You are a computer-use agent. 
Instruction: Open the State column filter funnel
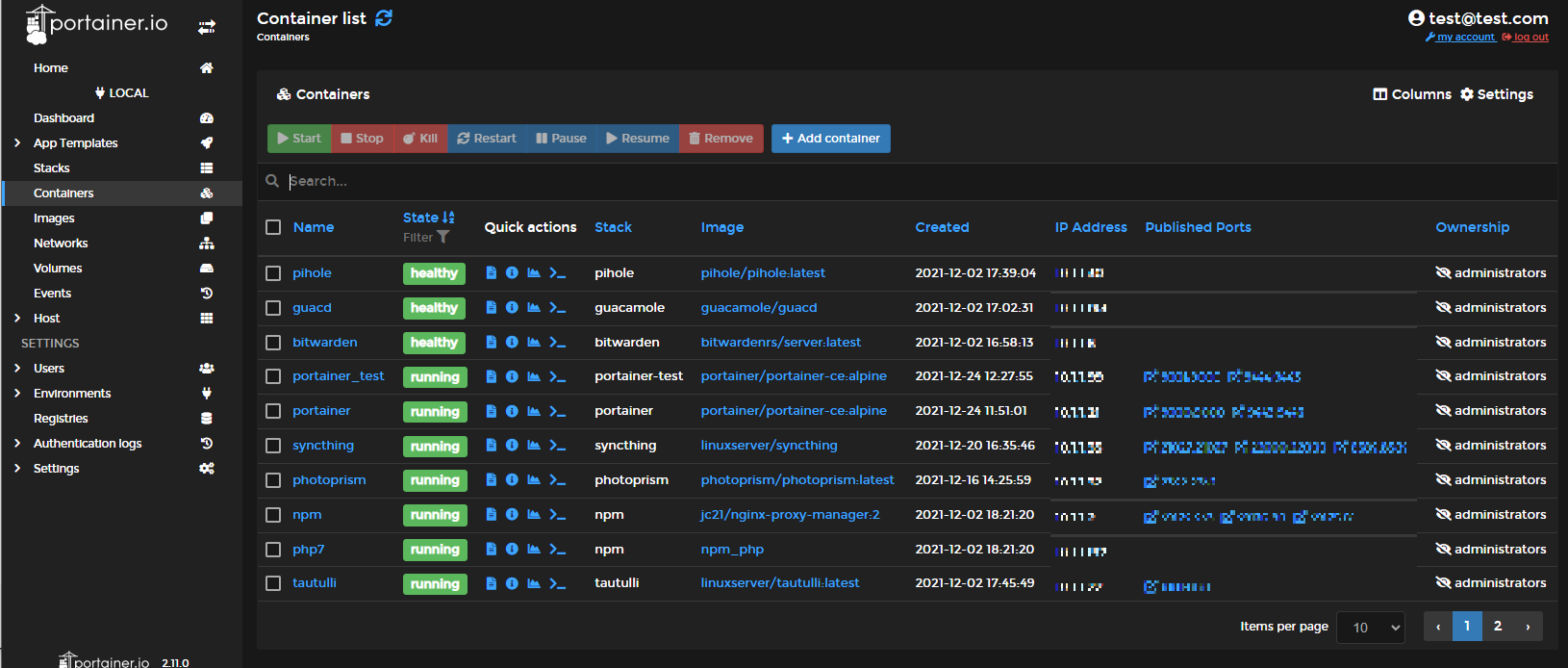tap(443, 237)
